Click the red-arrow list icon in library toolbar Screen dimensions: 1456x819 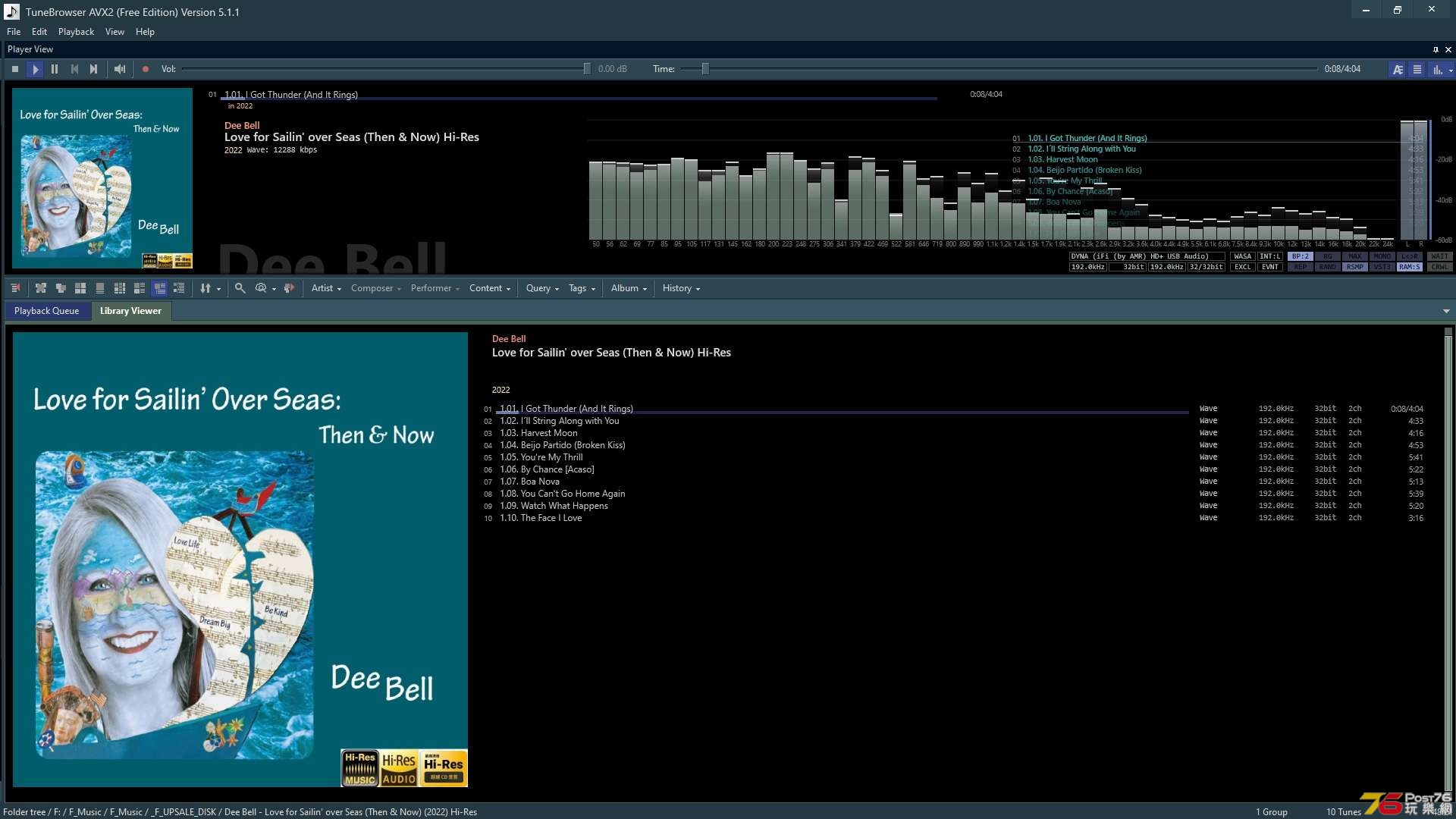[x=15, y=288]
